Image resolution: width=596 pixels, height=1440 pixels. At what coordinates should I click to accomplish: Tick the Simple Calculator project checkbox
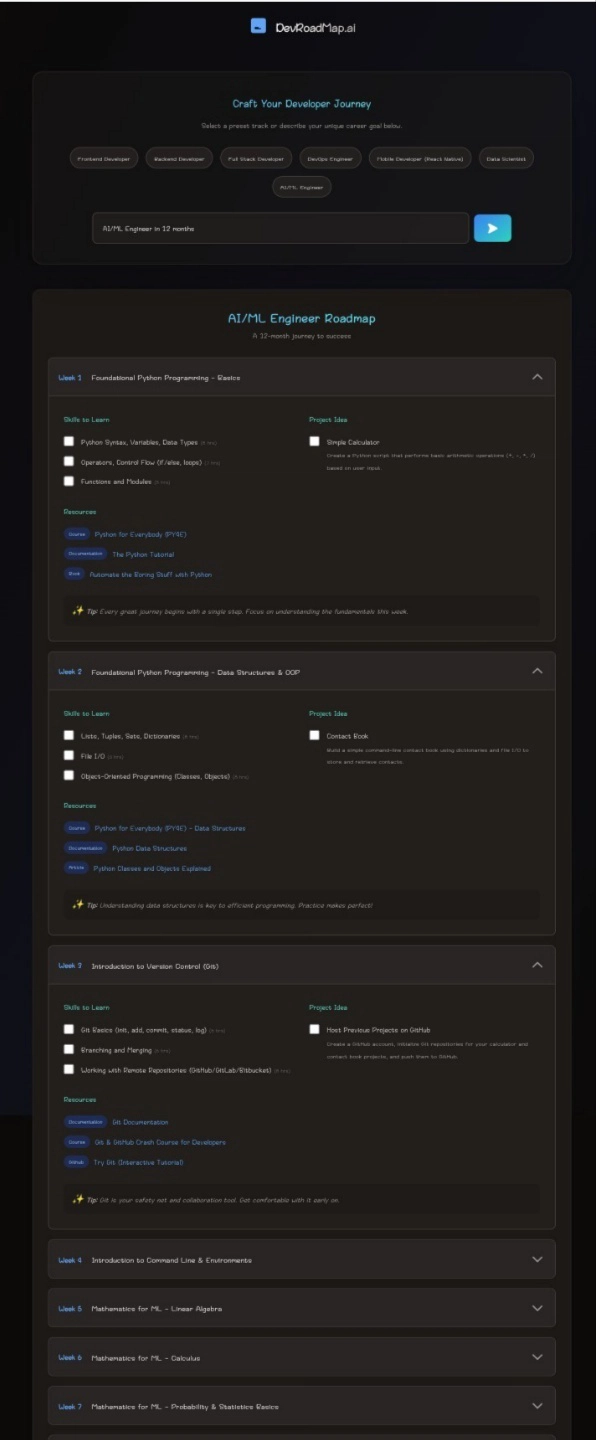click(315, 441)
